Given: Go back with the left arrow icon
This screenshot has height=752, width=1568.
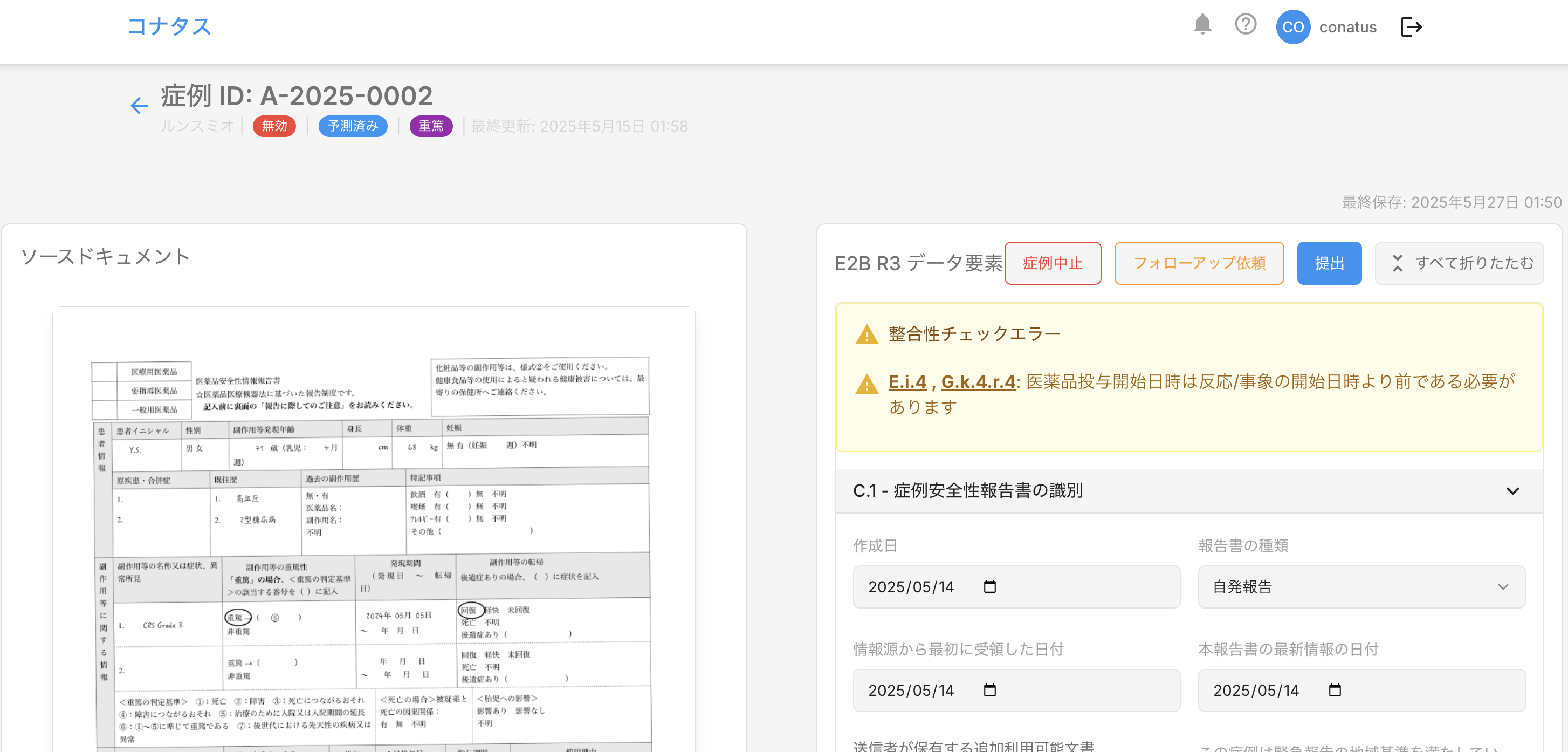Looking at the screenshot, I should [x=139, y=106].
